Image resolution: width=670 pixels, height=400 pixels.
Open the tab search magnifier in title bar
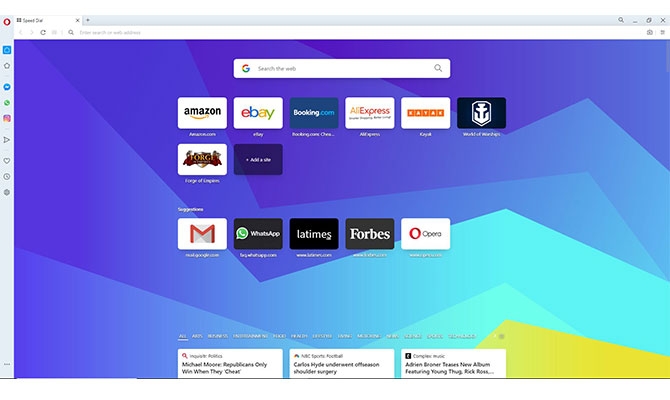621,20
